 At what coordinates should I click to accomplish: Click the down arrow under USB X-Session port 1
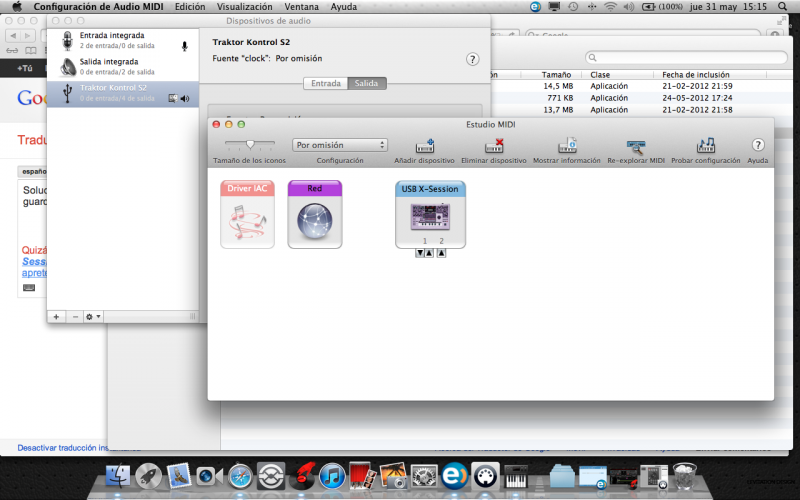(420, 253)
